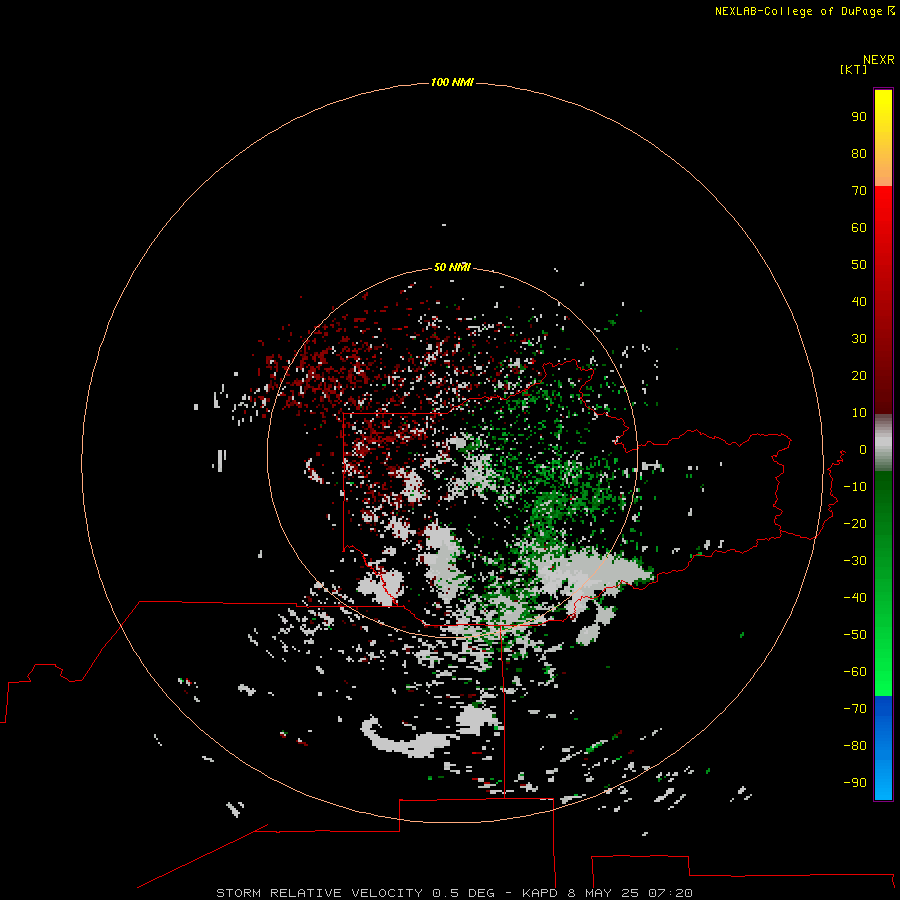This screenshot has width=900, height=900.
Task: Select the positive 60 knot scale label
Action: [859, 228]
